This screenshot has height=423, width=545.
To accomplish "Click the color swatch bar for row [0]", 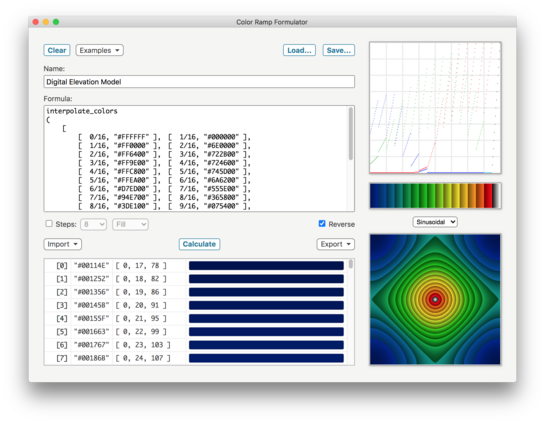I will 266,266.
